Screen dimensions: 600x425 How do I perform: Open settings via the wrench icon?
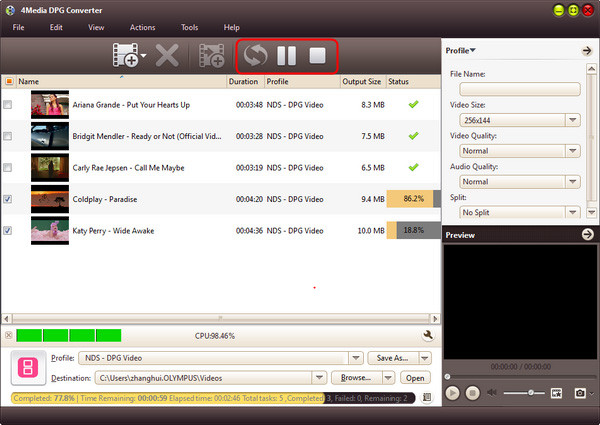427,335
